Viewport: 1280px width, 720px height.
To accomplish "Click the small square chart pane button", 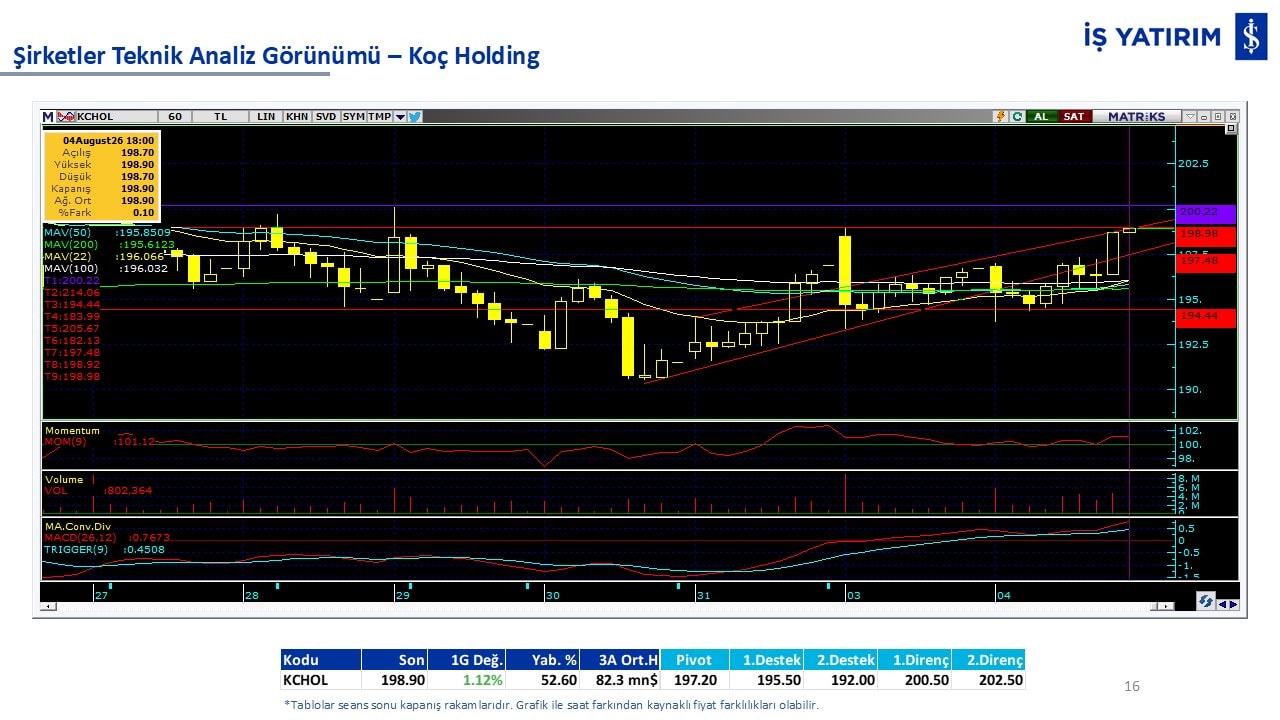I will click(1231, 129).
